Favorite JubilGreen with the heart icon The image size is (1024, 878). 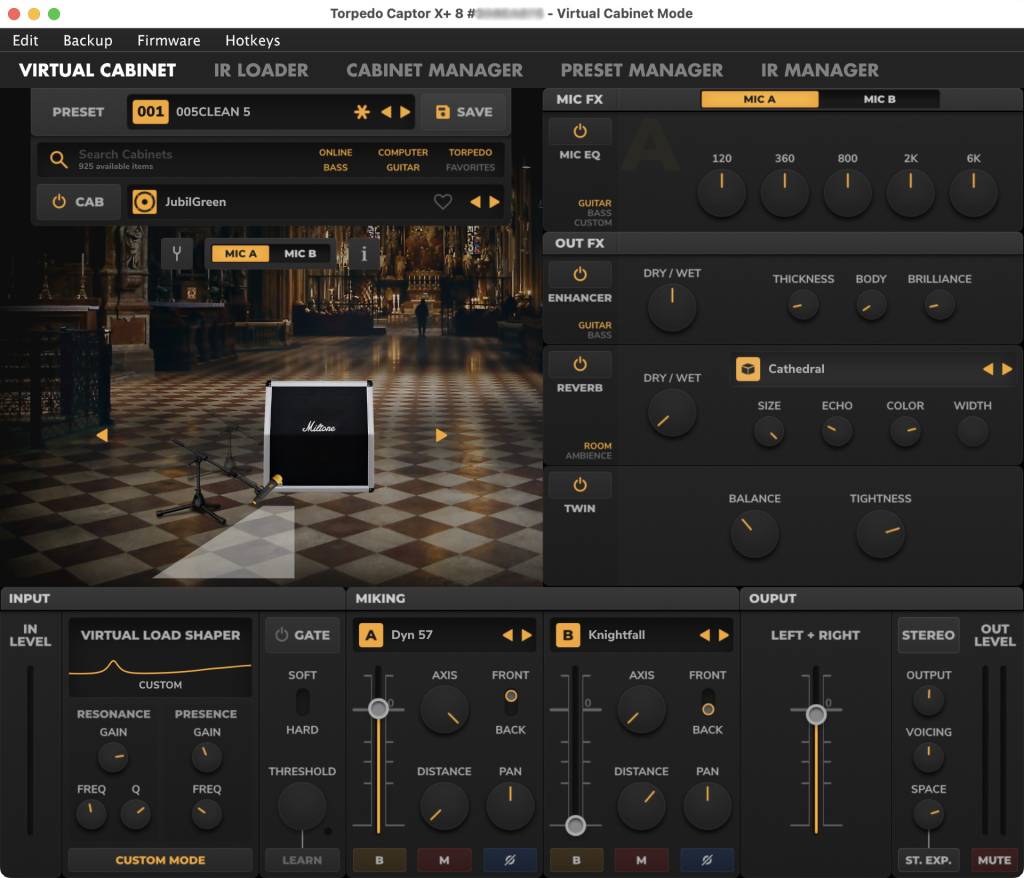coord(443,202)
